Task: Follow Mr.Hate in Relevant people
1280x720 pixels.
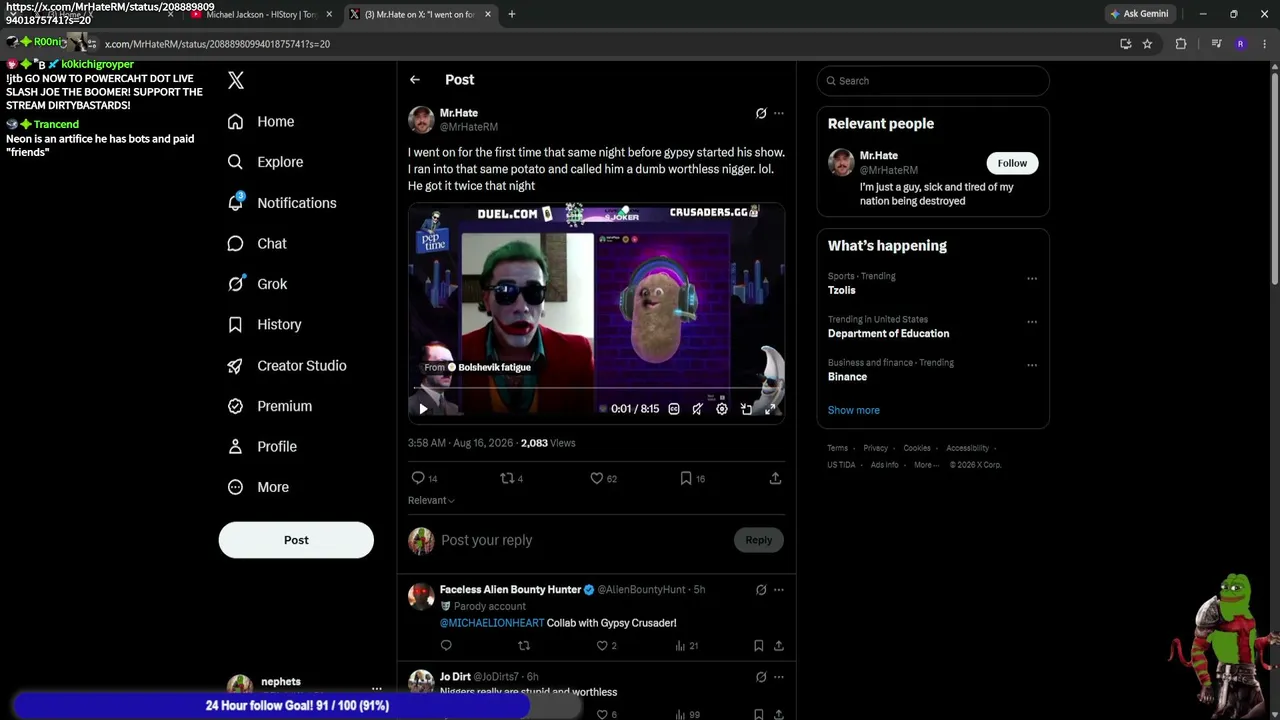Action: point(1012,163)
